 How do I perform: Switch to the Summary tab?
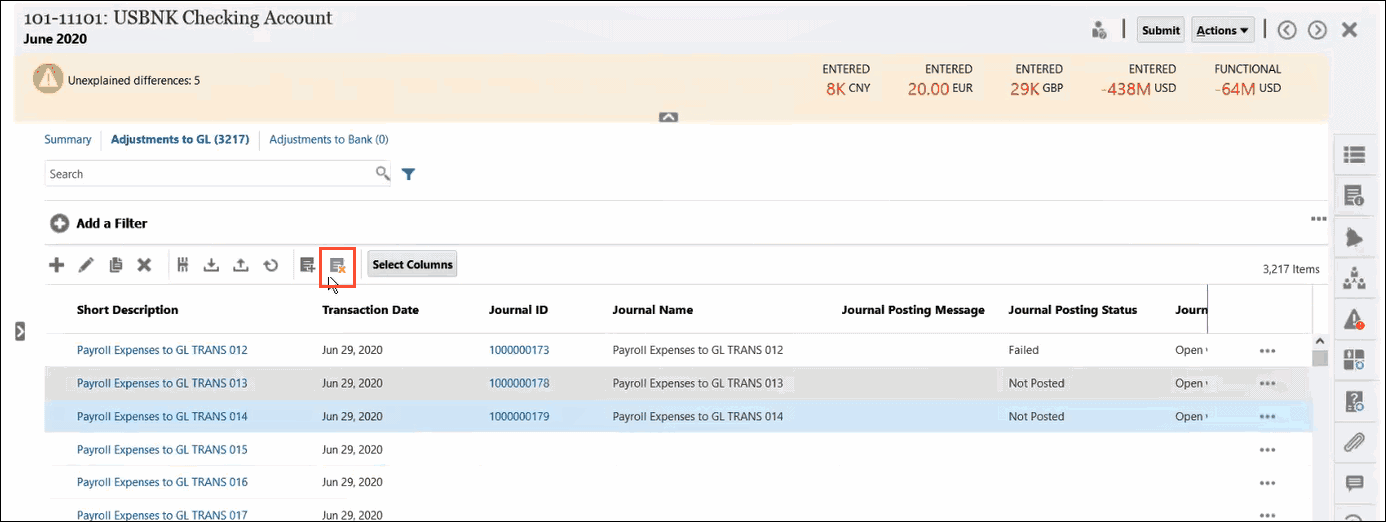coord(67,140)
